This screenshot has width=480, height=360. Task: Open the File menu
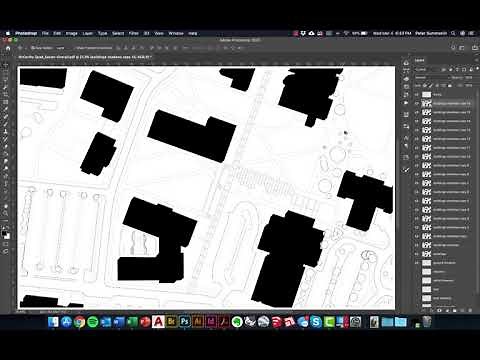(x=45, y=33)
